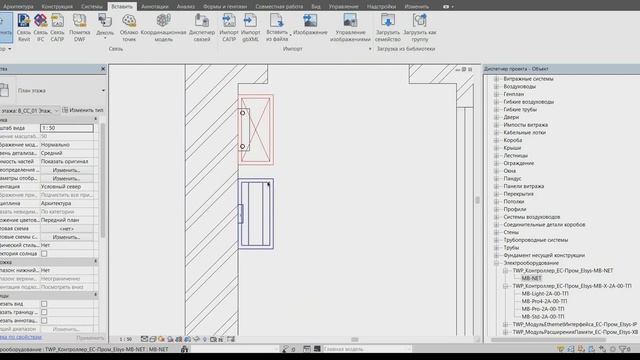This screenshot has height=360, width=640.
Task: Expand the Стены category node
Action: pyautogui.click(x=496, y=232)
